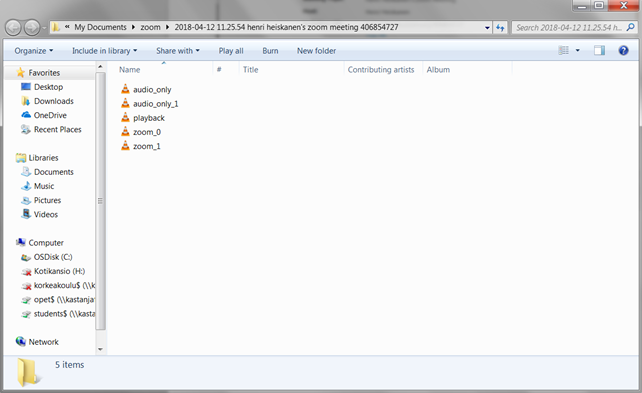Viewport: 642px width, 393px height.
Task: Expand arrow after My Documents breadcrumb
Action: [x=133, y=27]
